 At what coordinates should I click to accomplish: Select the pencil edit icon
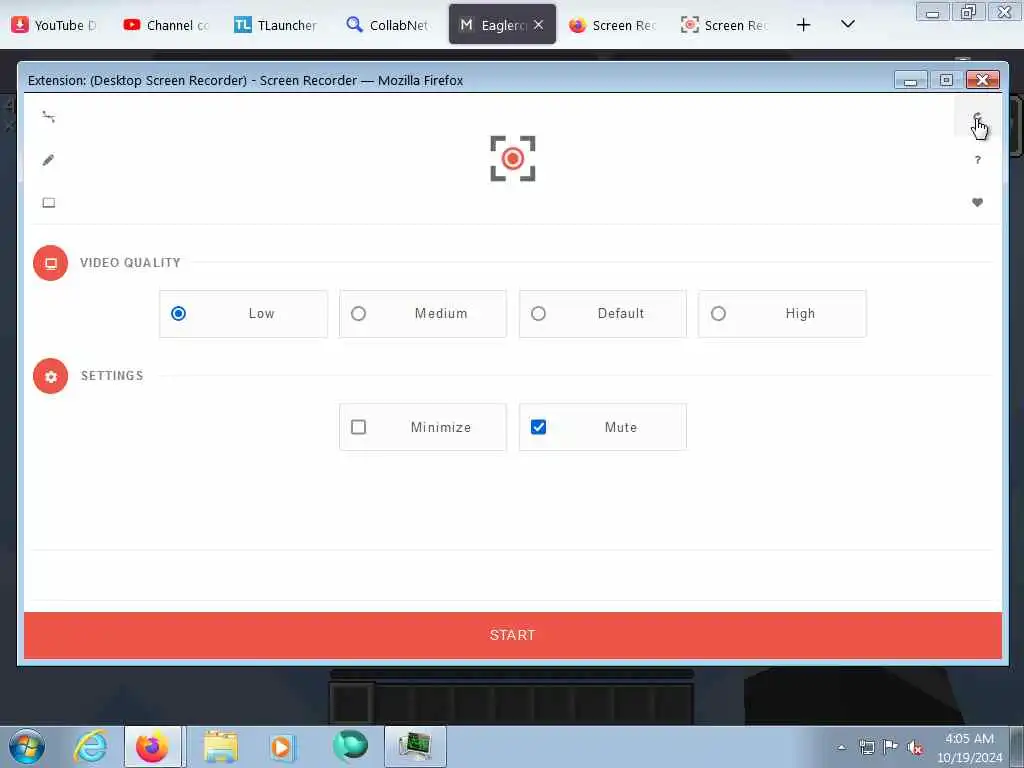tap(48, 160)
